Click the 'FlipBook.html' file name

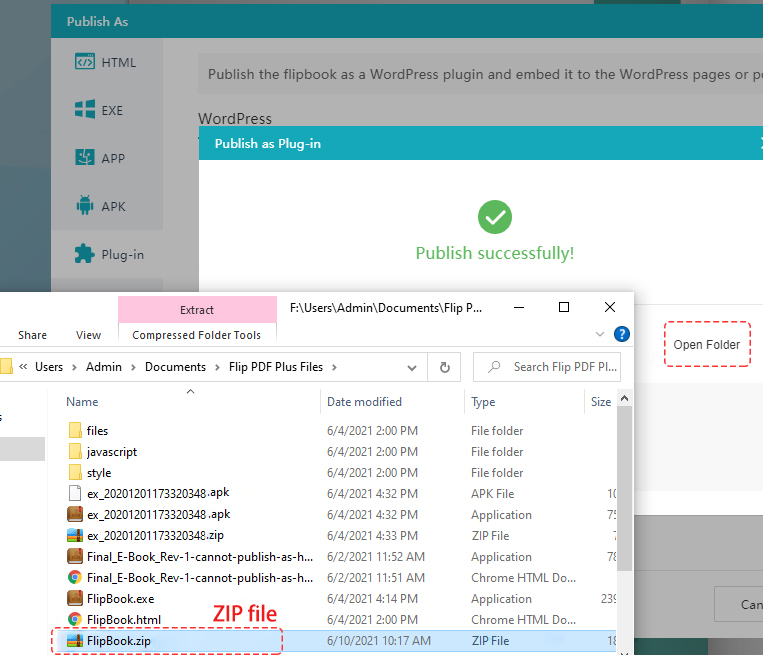124,620
